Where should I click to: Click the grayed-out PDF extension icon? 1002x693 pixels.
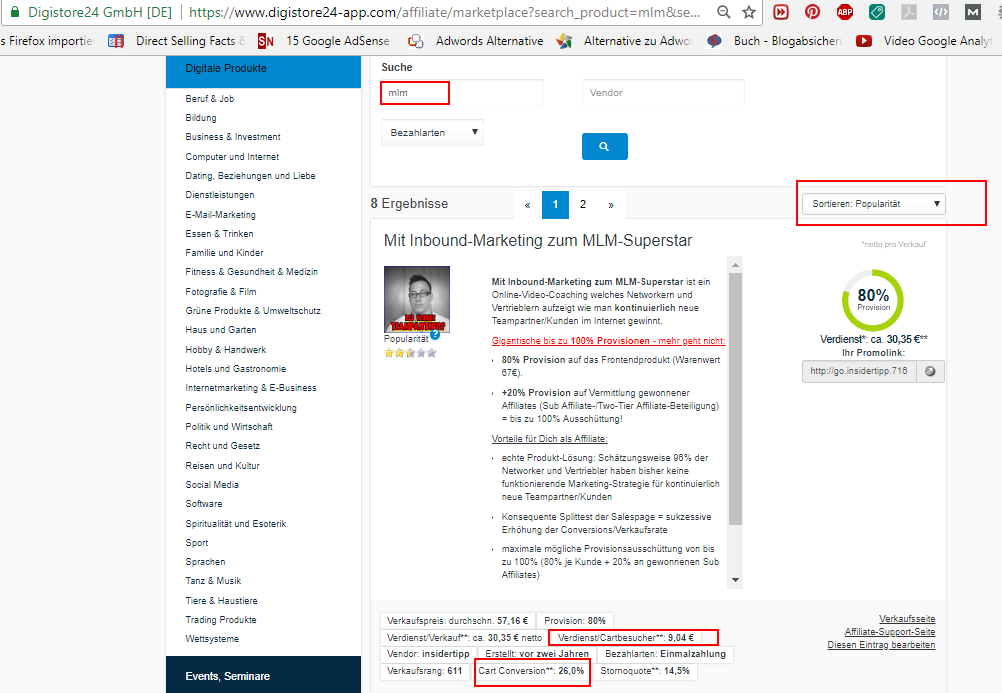pos(909,12)
